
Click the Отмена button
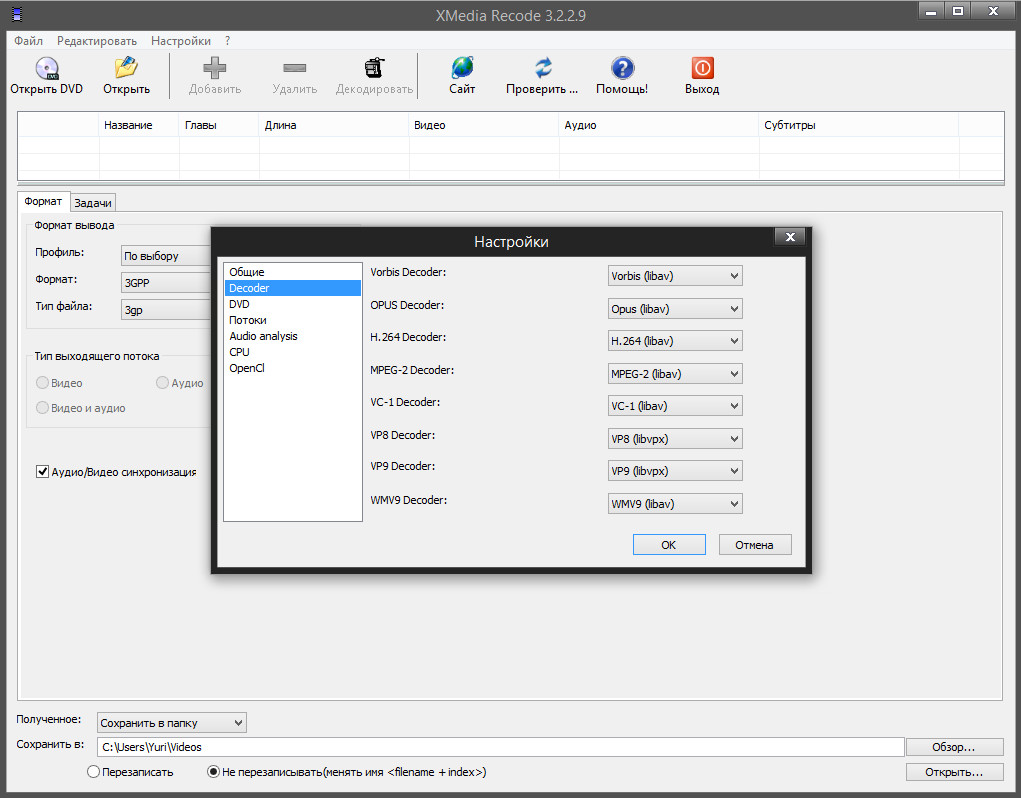pos(755,545)
